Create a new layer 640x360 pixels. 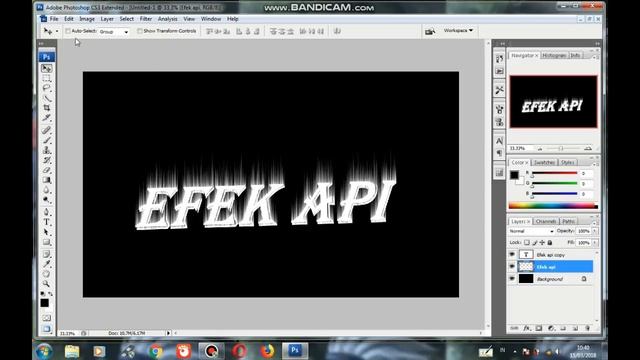click(576, 328)
